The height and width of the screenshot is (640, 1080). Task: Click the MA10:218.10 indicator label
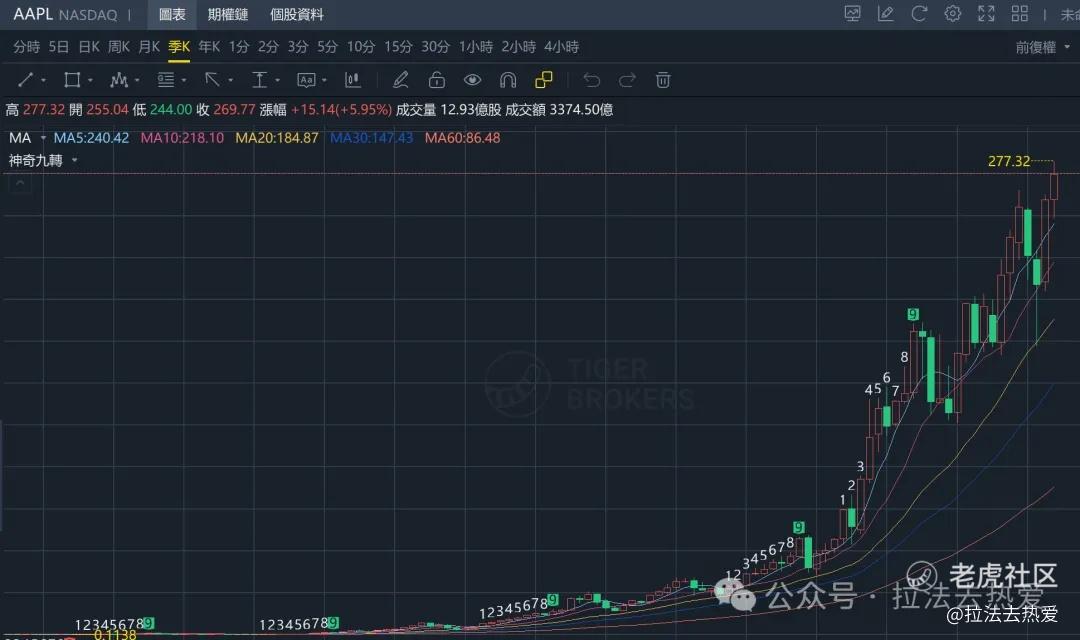point(183,138)
